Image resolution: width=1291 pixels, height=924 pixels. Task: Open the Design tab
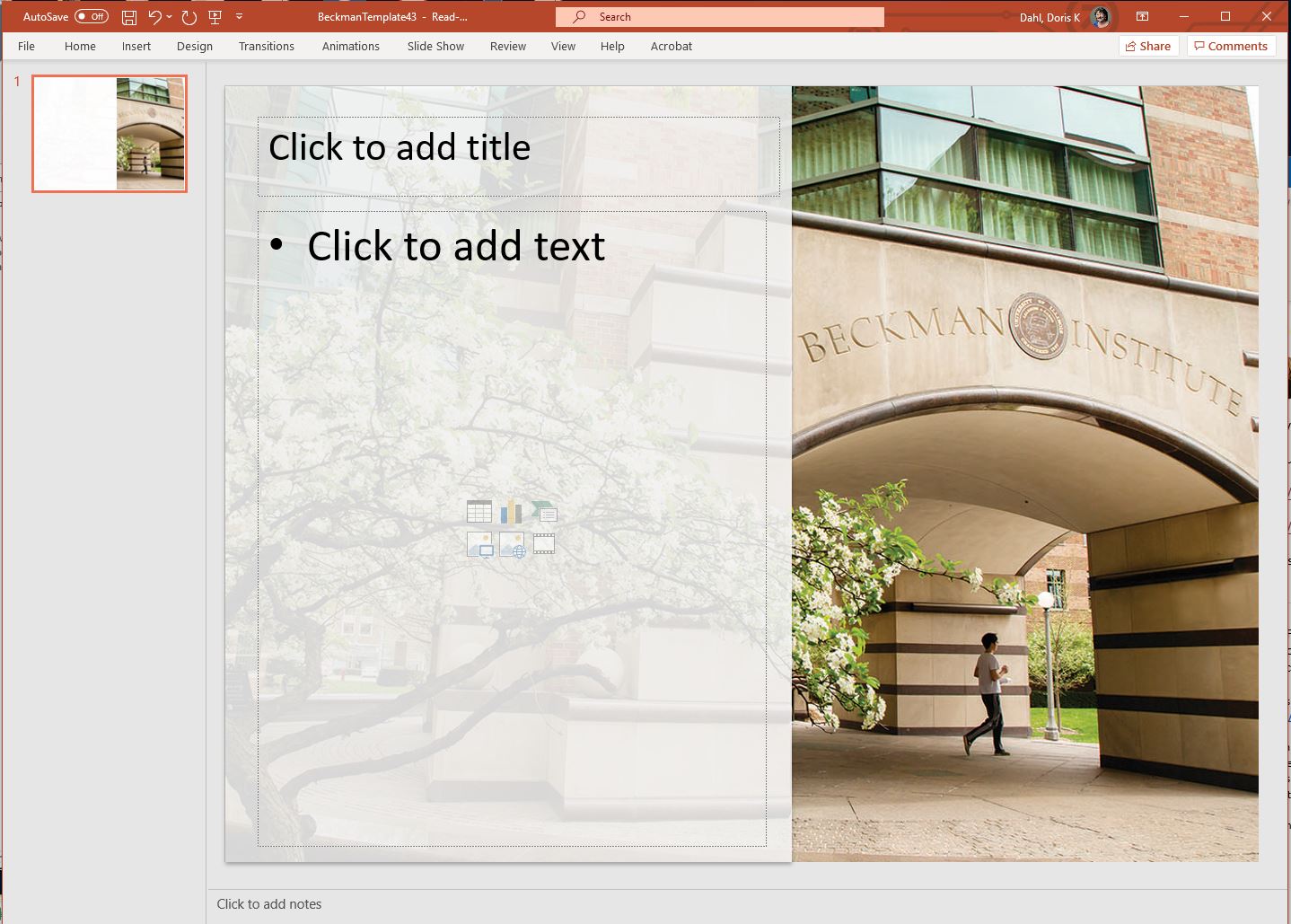tap(195, 46)
